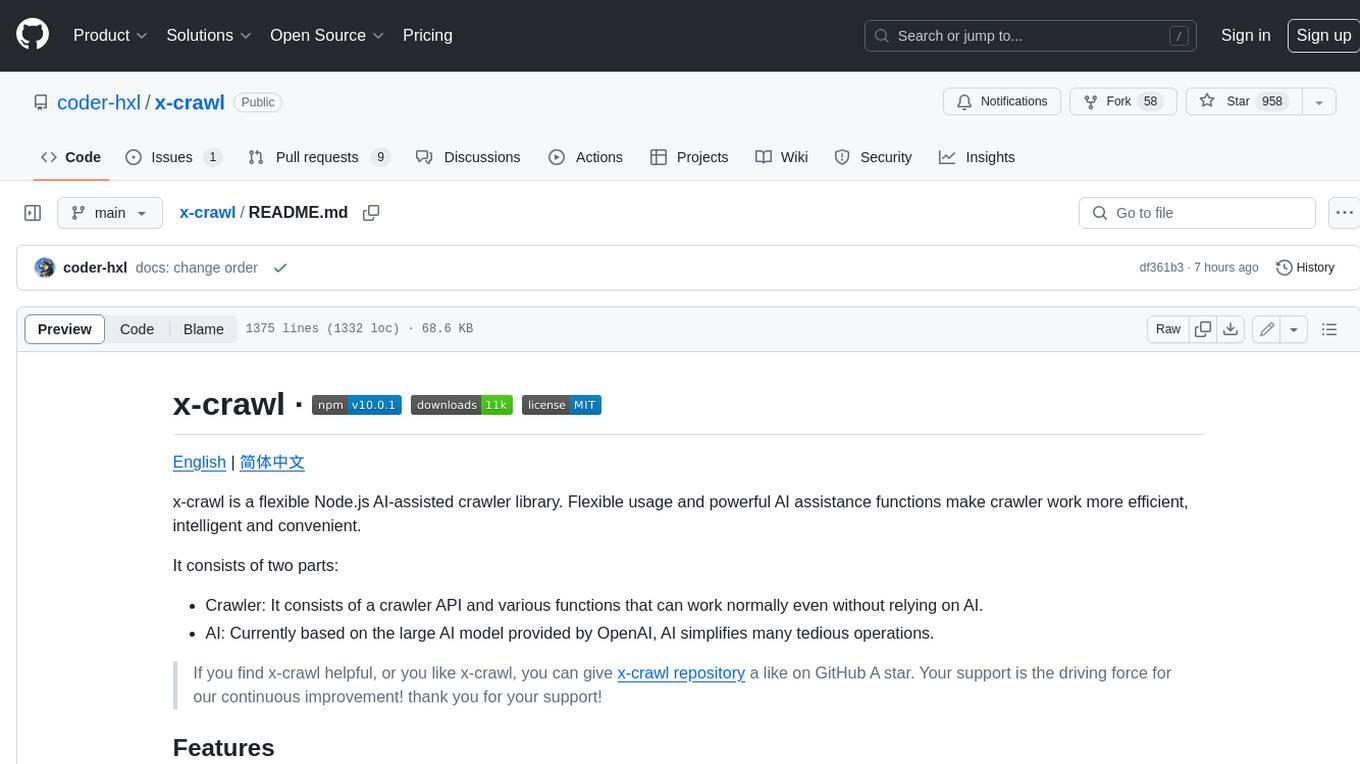Viewport: 1360px width, 764px height.
Task: Open the Actions tab
Action: pyautogui.click(x=586, y=157)
